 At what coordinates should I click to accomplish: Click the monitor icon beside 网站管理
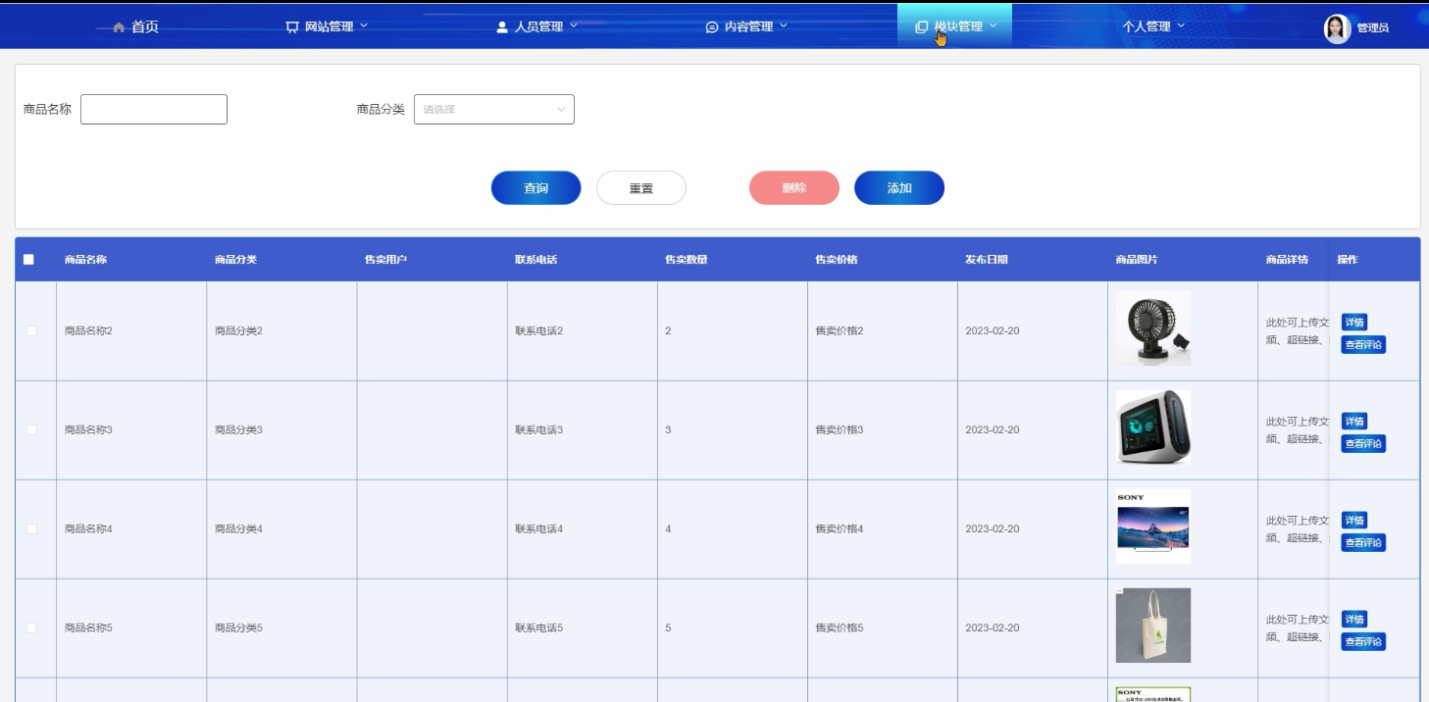[292, 27]
